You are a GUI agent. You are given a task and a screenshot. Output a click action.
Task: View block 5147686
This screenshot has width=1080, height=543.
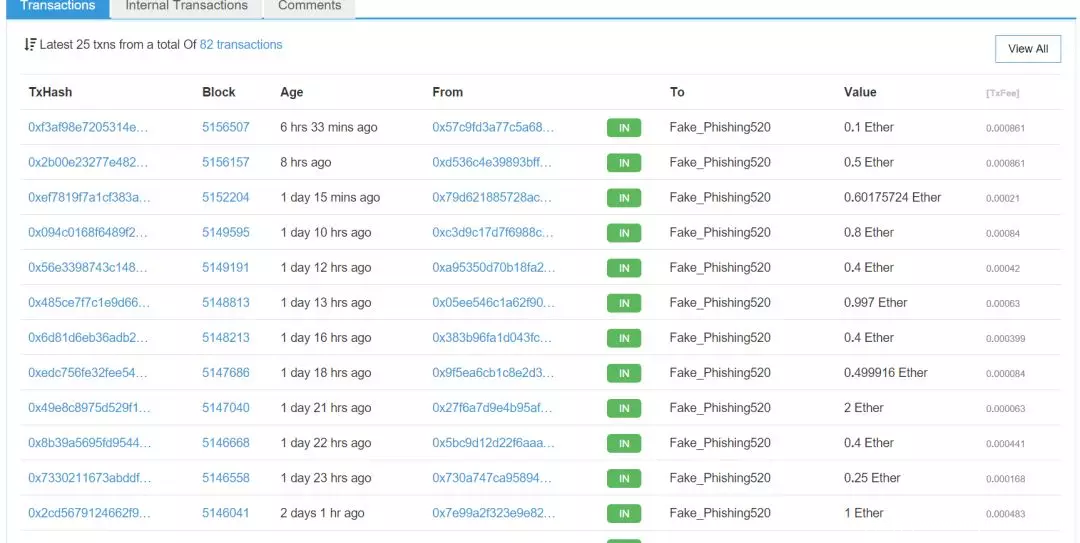point(226,373)
